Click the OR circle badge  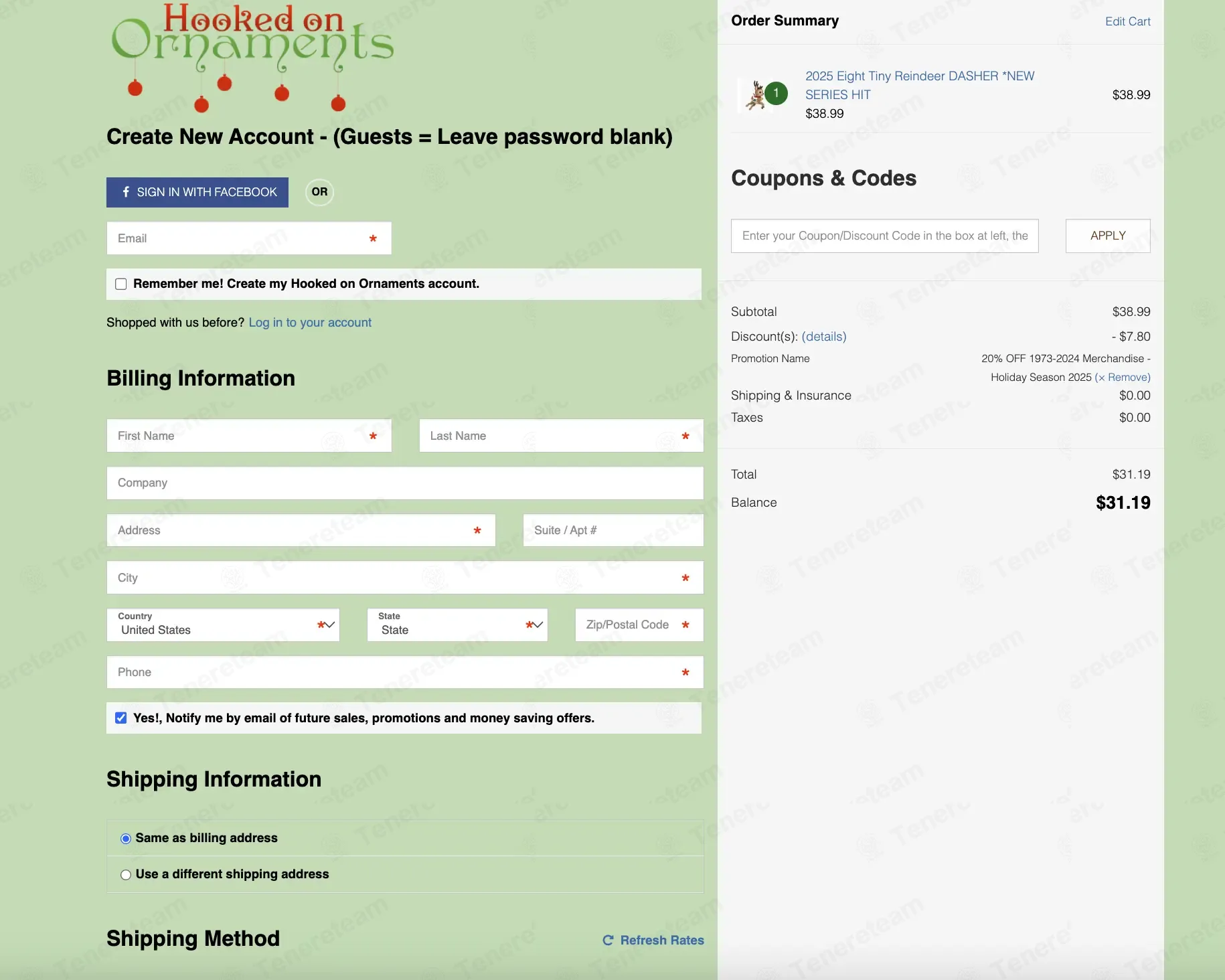point(320,192)
